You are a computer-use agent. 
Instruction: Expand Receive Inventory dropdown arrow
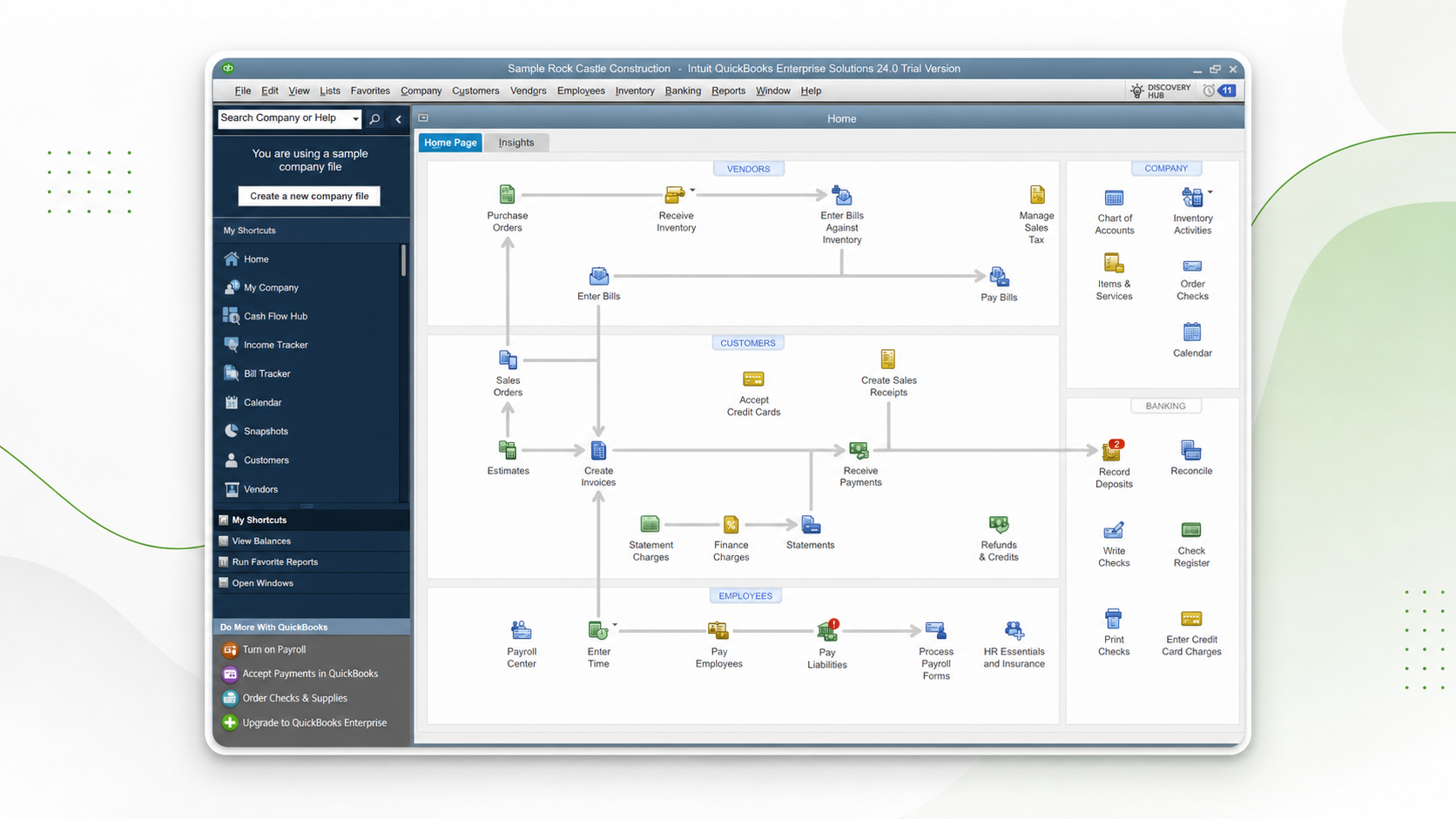(692, 190)
